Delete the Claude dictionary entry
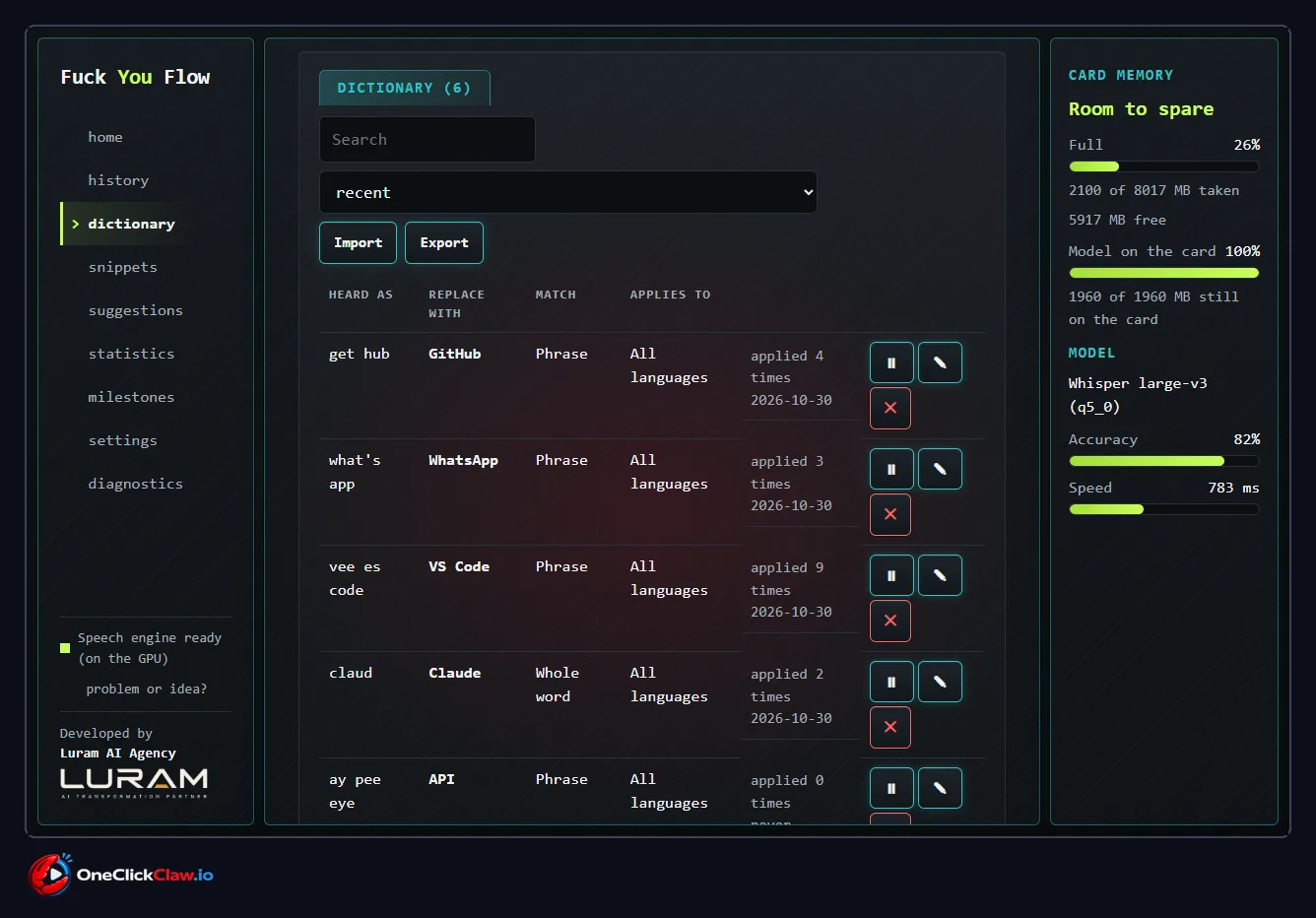The image size is (1316, 918). click(x=890, y=727)
